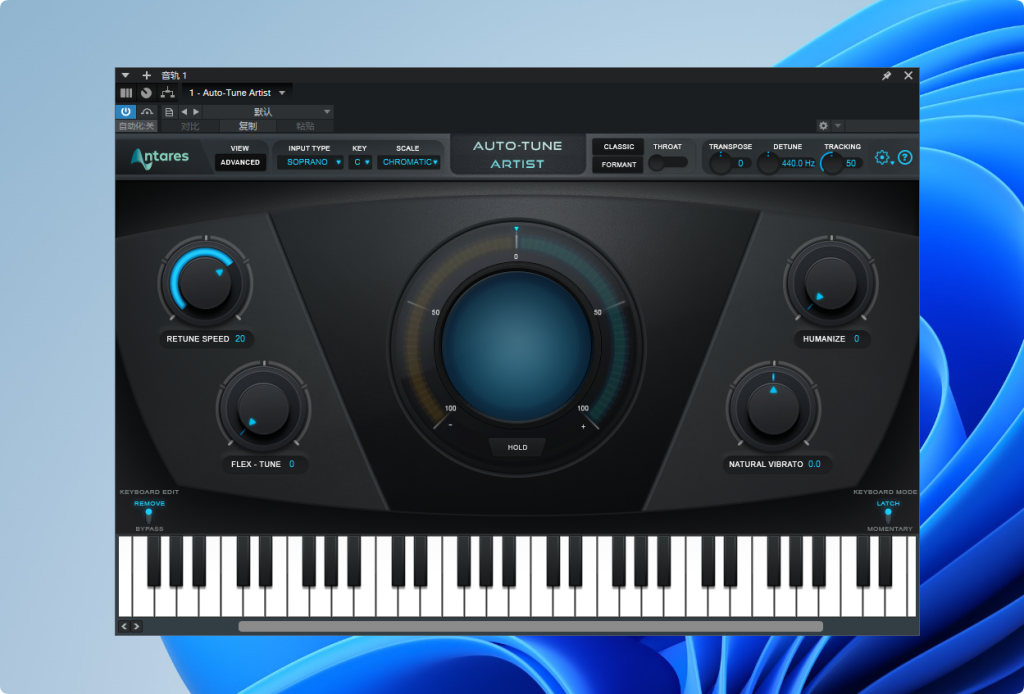Viewport: 1024px width, 694px height.
Task: Open the routing tree icon
Action: [167, 93]
